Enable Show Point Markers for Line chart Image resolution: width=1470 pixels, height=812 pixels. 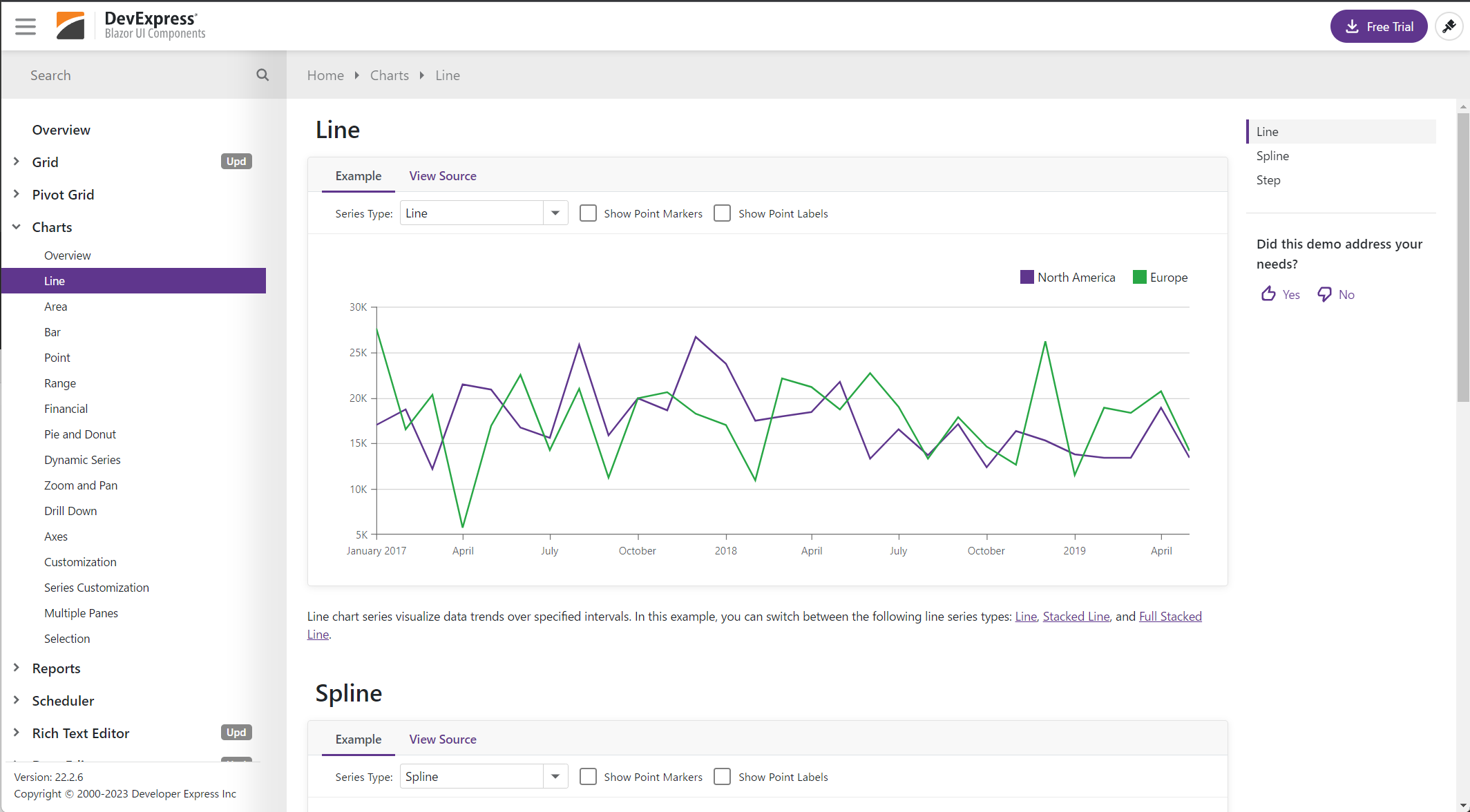coord(588,213)
